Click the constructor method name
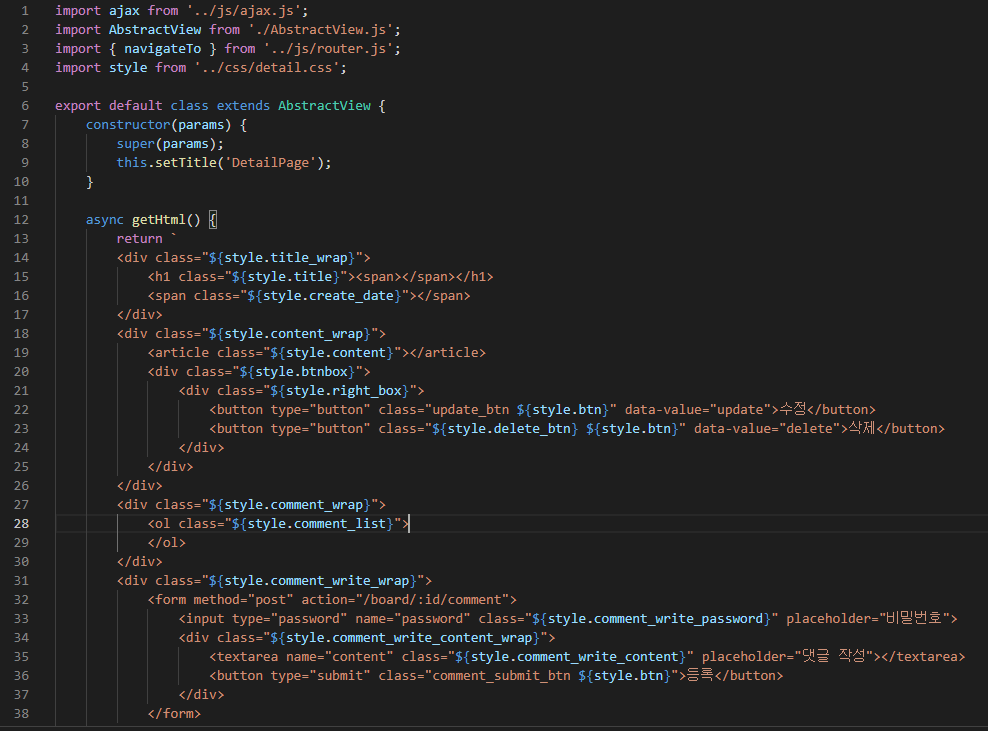988x731 pixels. click(128, 125)
